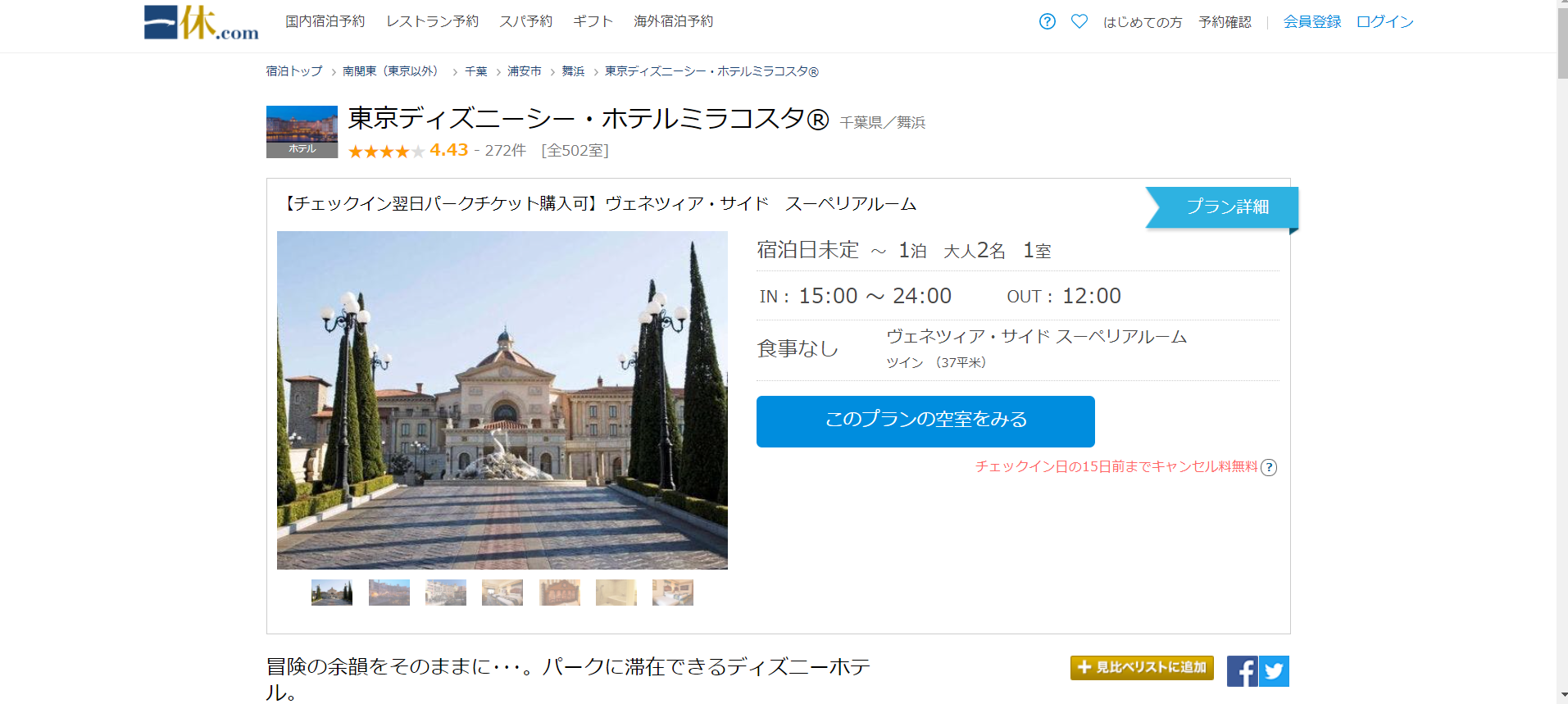
Task: Select fourth gallery thumbnail of guest room
Action: [x=502, y=593]
